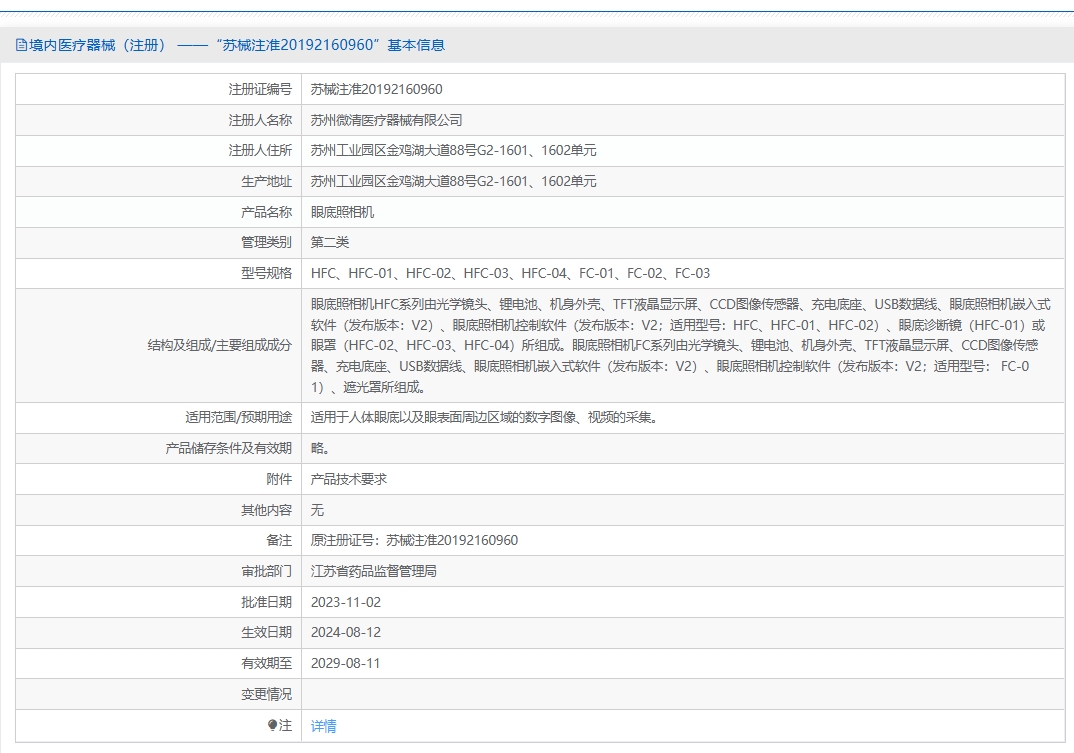Select the heading text 境内医疗器械（注册）基本信息
1074x753 pixels.
click(x=237, y=45)
